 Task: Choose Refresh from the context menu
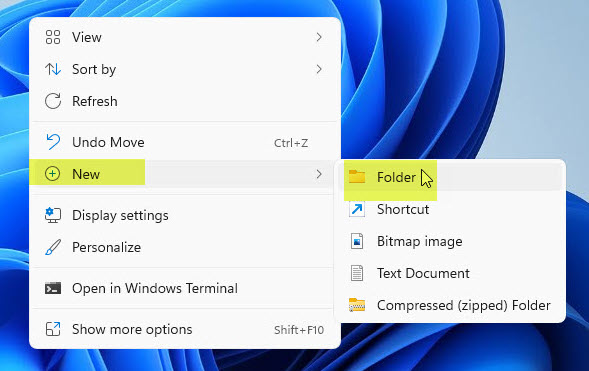tap(185, 101)
